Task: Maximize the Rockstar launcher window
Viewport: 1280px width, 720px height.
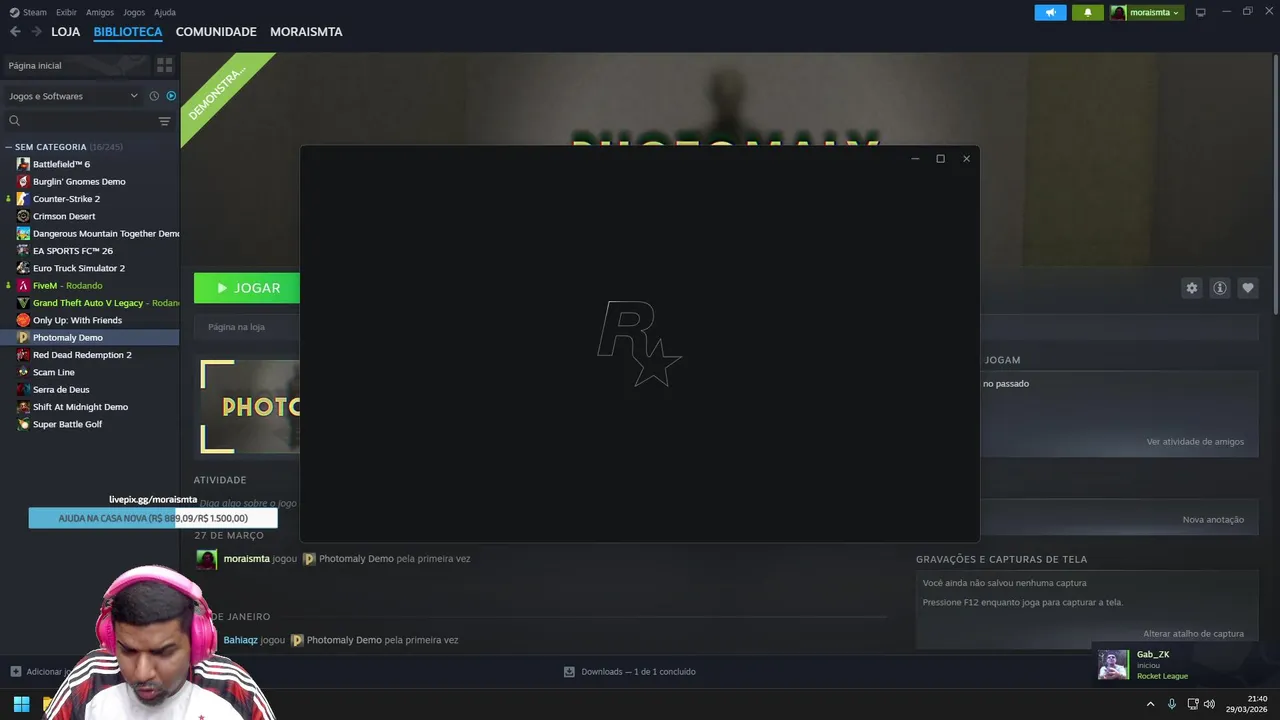Action: [940, 159]
